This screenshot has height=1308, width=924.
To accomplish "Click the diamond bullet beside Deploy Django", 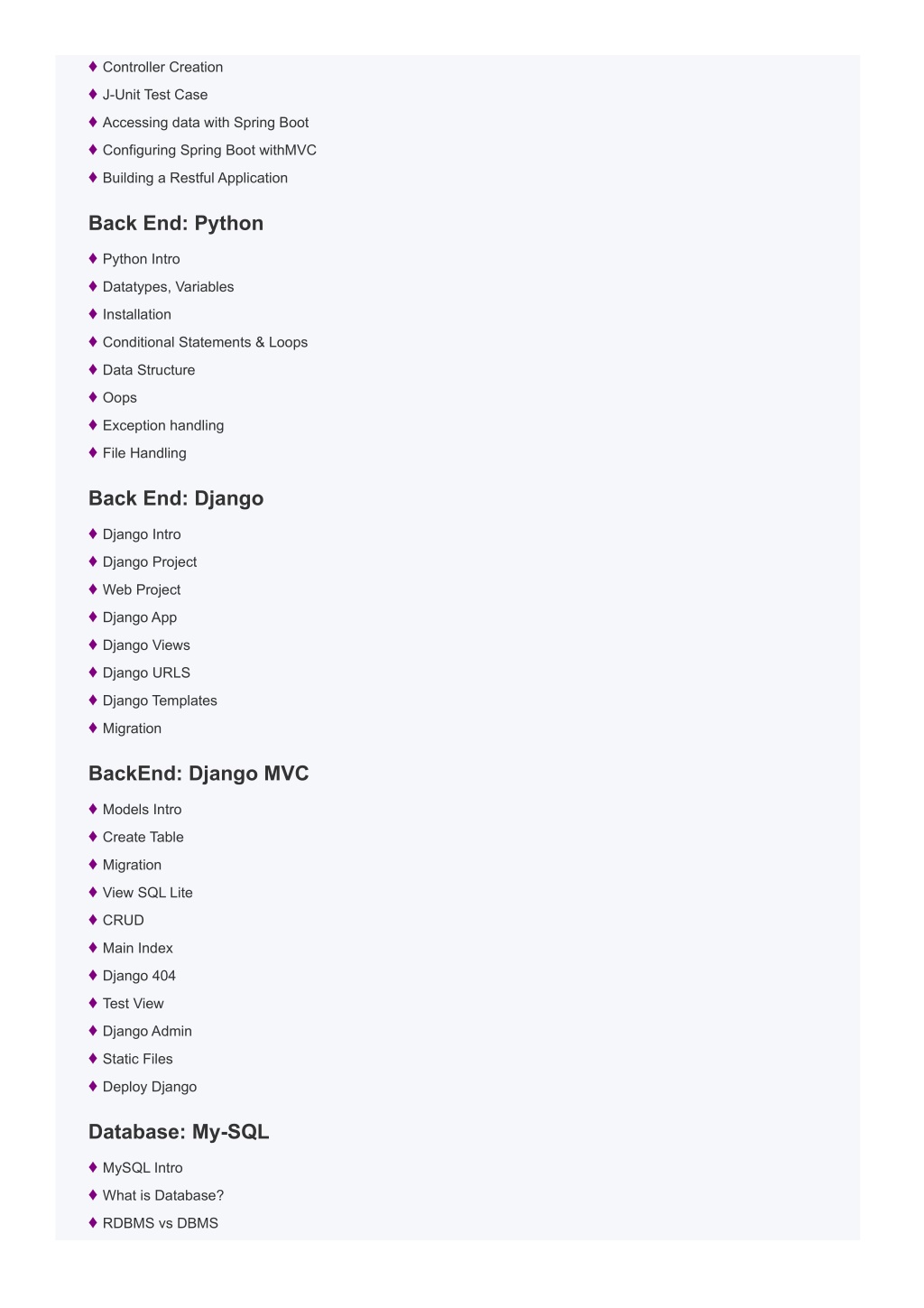I will point(93,1086).
